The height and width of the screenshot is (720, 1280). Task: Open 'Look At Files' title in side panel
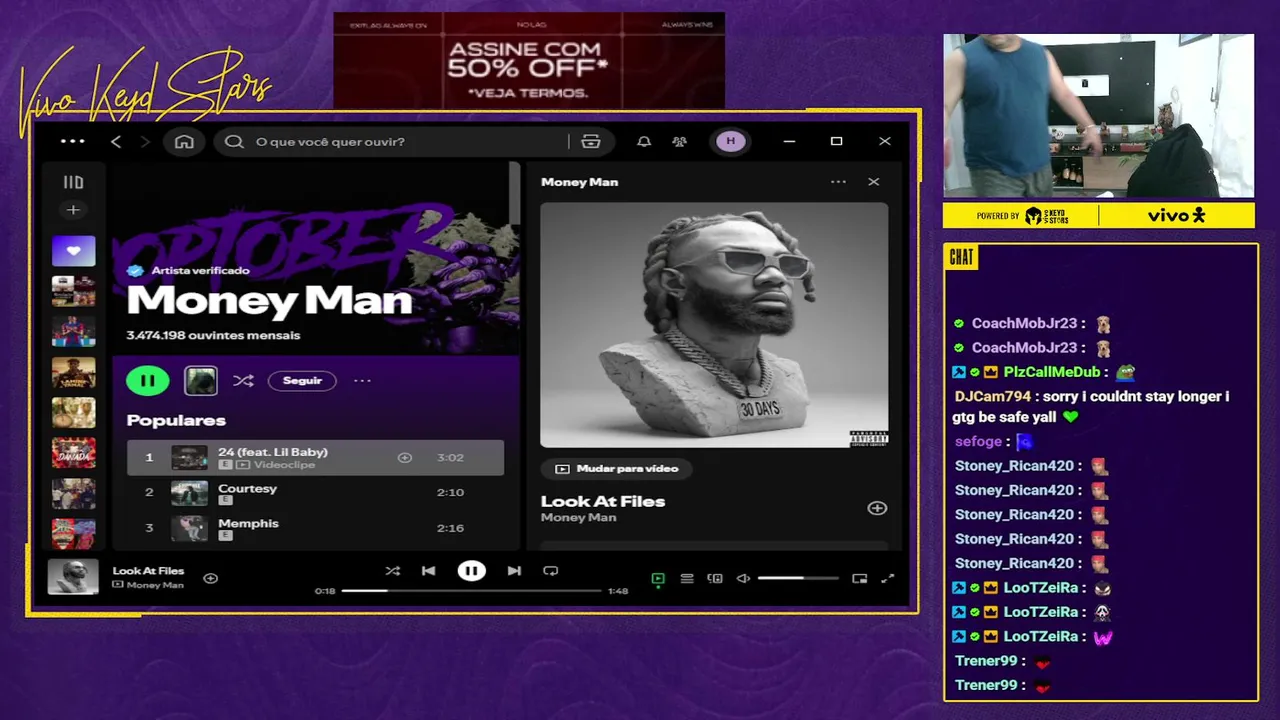click(x=603, y=501)
